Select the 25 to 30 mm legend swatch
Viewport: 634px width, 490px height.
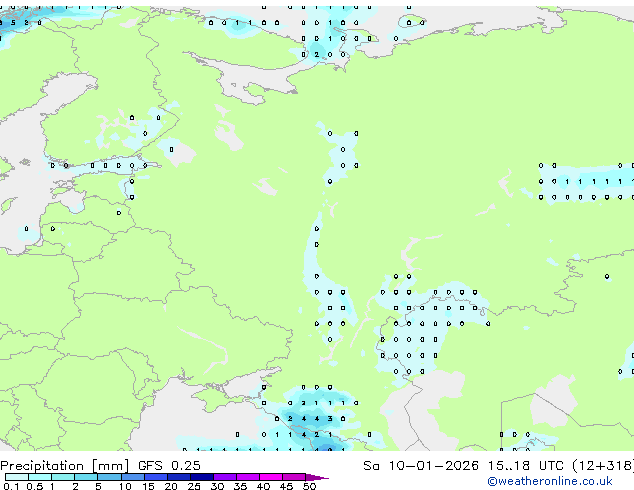coord(201,477)
